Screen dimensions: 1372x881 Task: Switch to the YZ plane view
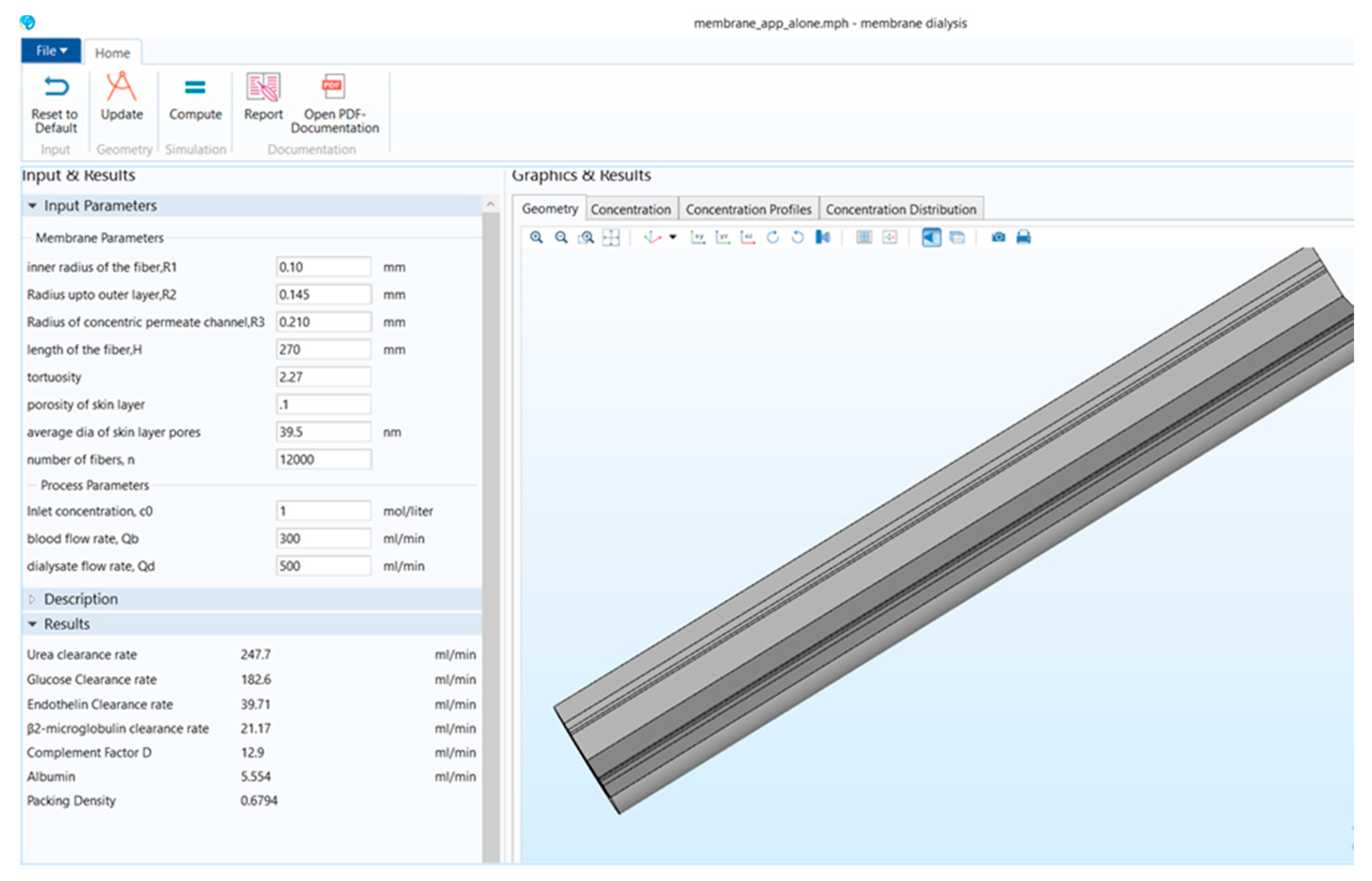(x=723, y=237)
